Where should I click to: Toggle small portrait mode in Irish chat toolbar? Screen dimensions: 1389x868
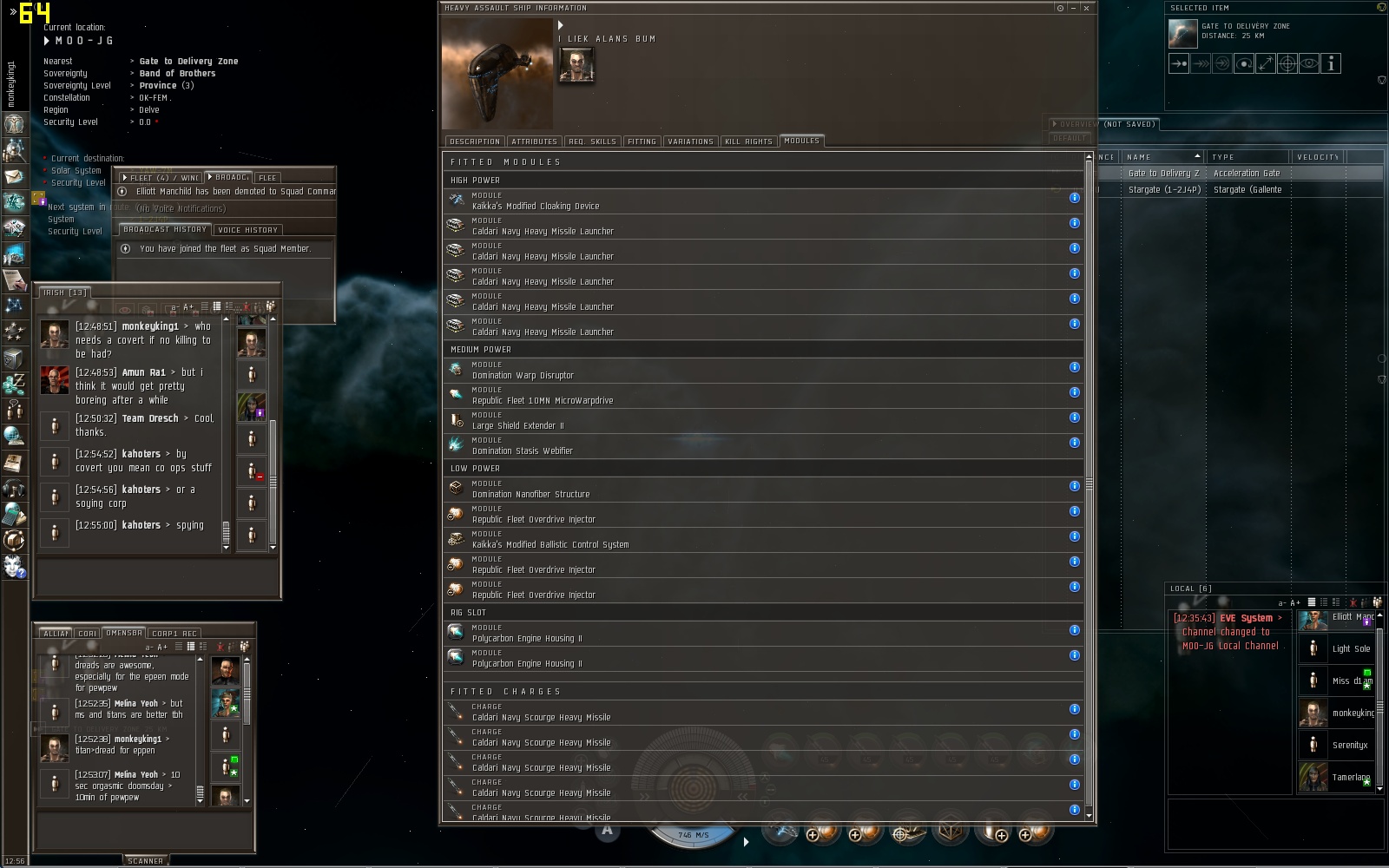coord(217,306)
